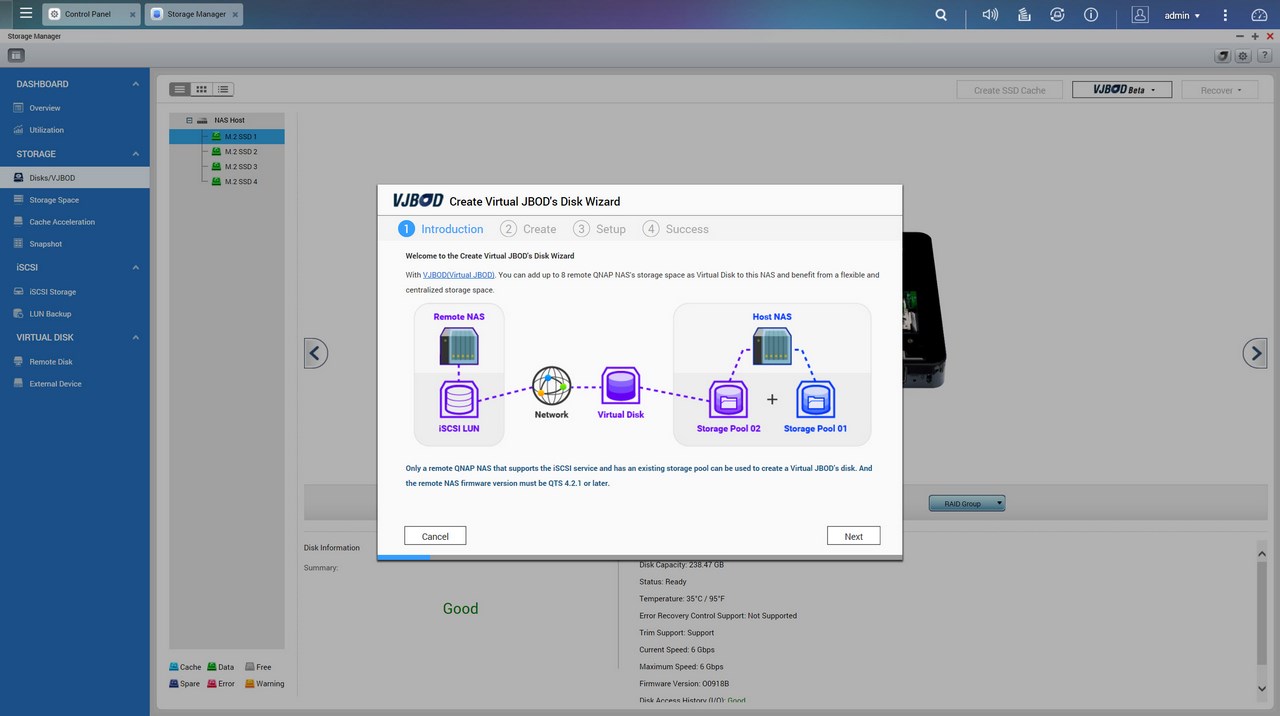Screen dimensions: 1280x716
Task: Click the Snapshot sidebar icon
Action: [18, 244]
